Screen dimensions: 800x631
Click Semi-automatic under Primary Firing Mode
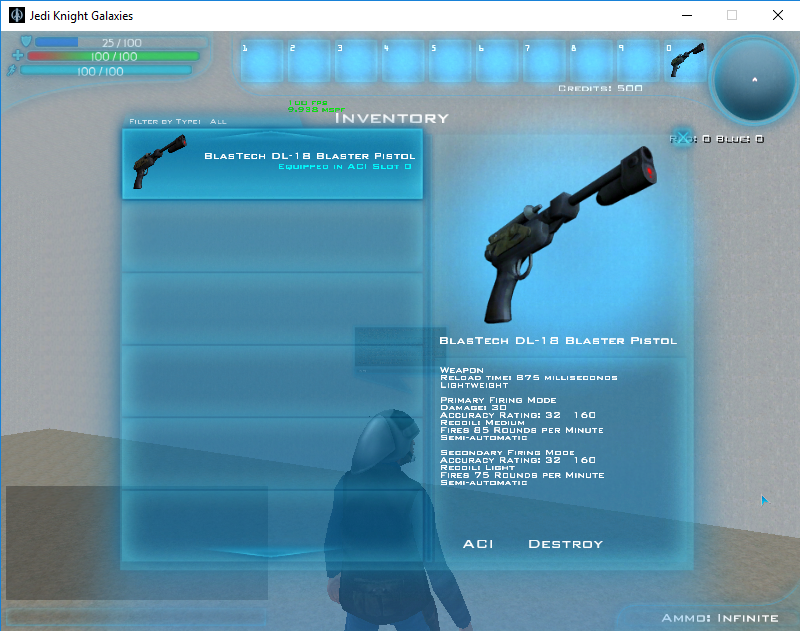click(484, 438)
